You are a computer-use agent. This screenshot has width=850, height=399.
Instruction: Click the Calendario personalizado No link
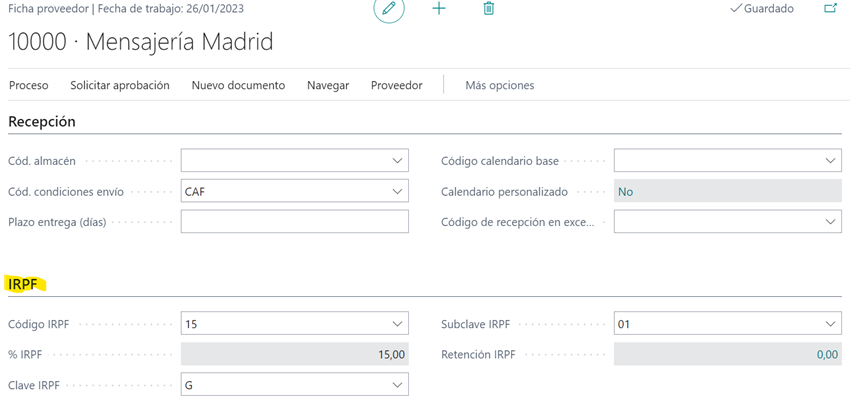coord(626,192)
